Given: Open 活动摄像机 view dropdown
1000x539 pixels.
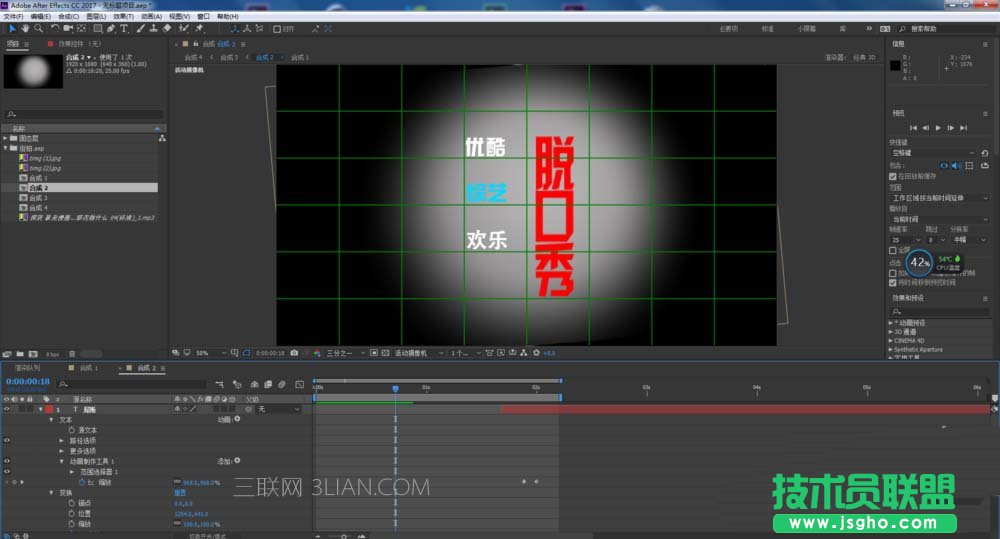Looking at the screenshot, I should point(419,353).
